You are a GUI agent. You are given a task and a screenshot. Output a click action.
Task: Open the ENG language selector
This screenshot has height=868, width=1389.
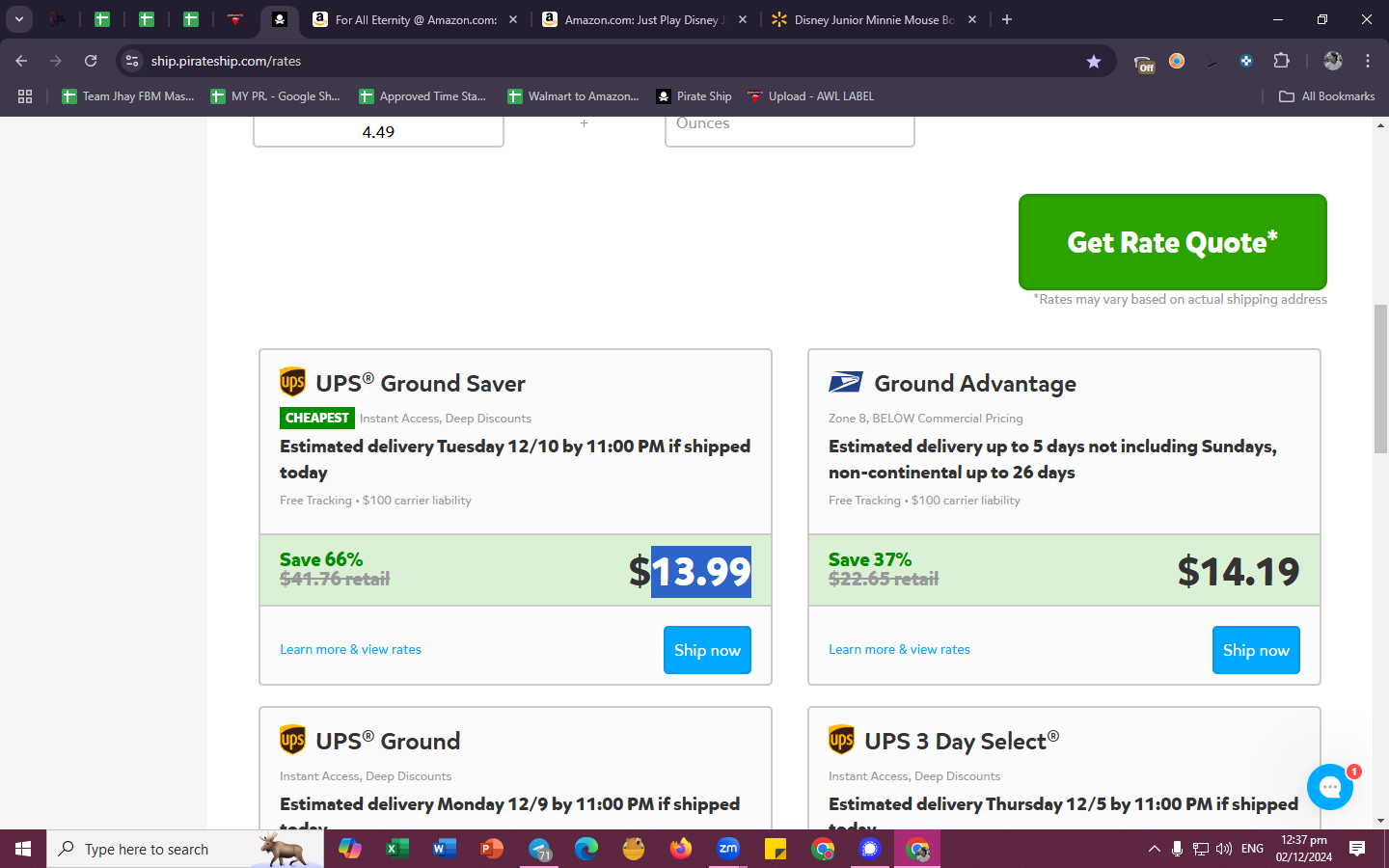click(1252, 849)
